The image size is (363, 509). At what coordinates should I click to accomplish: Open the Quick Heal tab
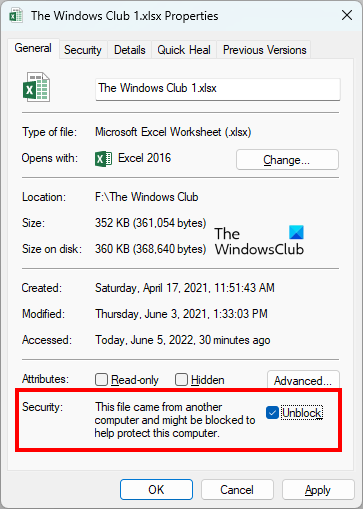click(x=184, y=50)
